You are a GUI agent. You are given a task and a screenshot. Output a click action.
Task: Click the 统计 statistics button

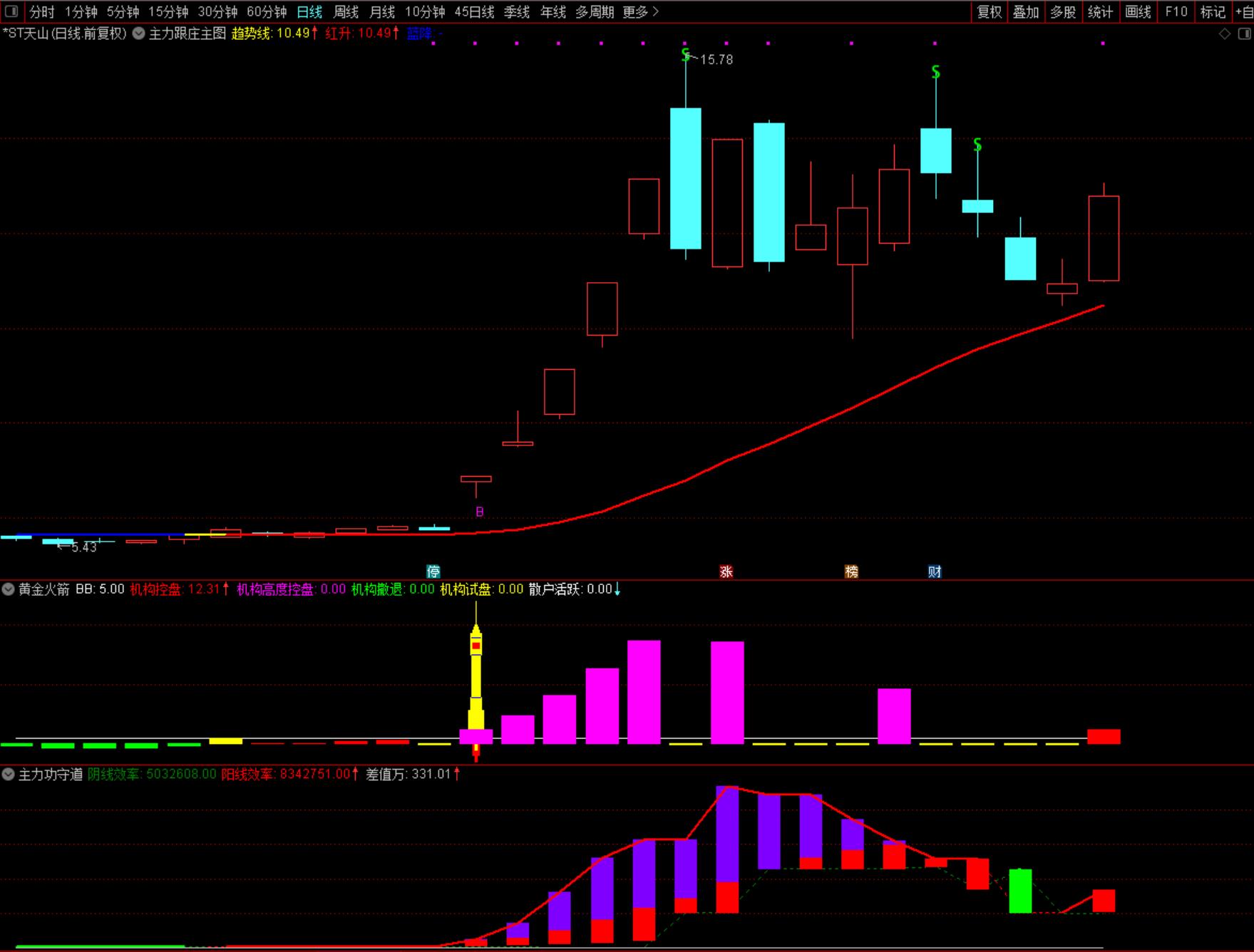point(1100,12)
